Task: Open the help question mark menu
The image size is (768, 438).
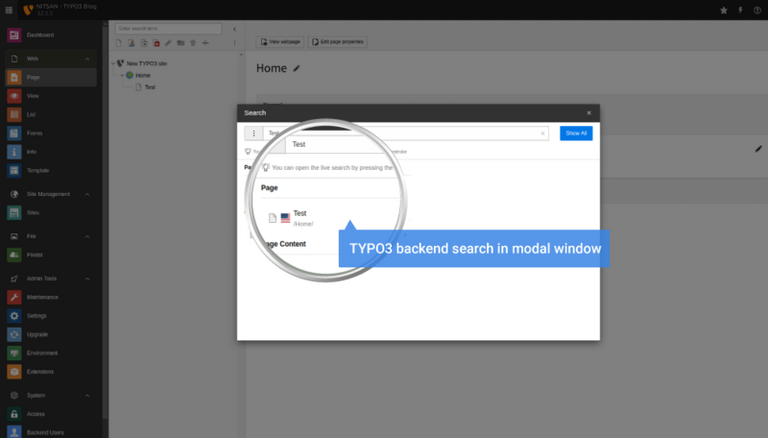Action: tap(757, 10)
